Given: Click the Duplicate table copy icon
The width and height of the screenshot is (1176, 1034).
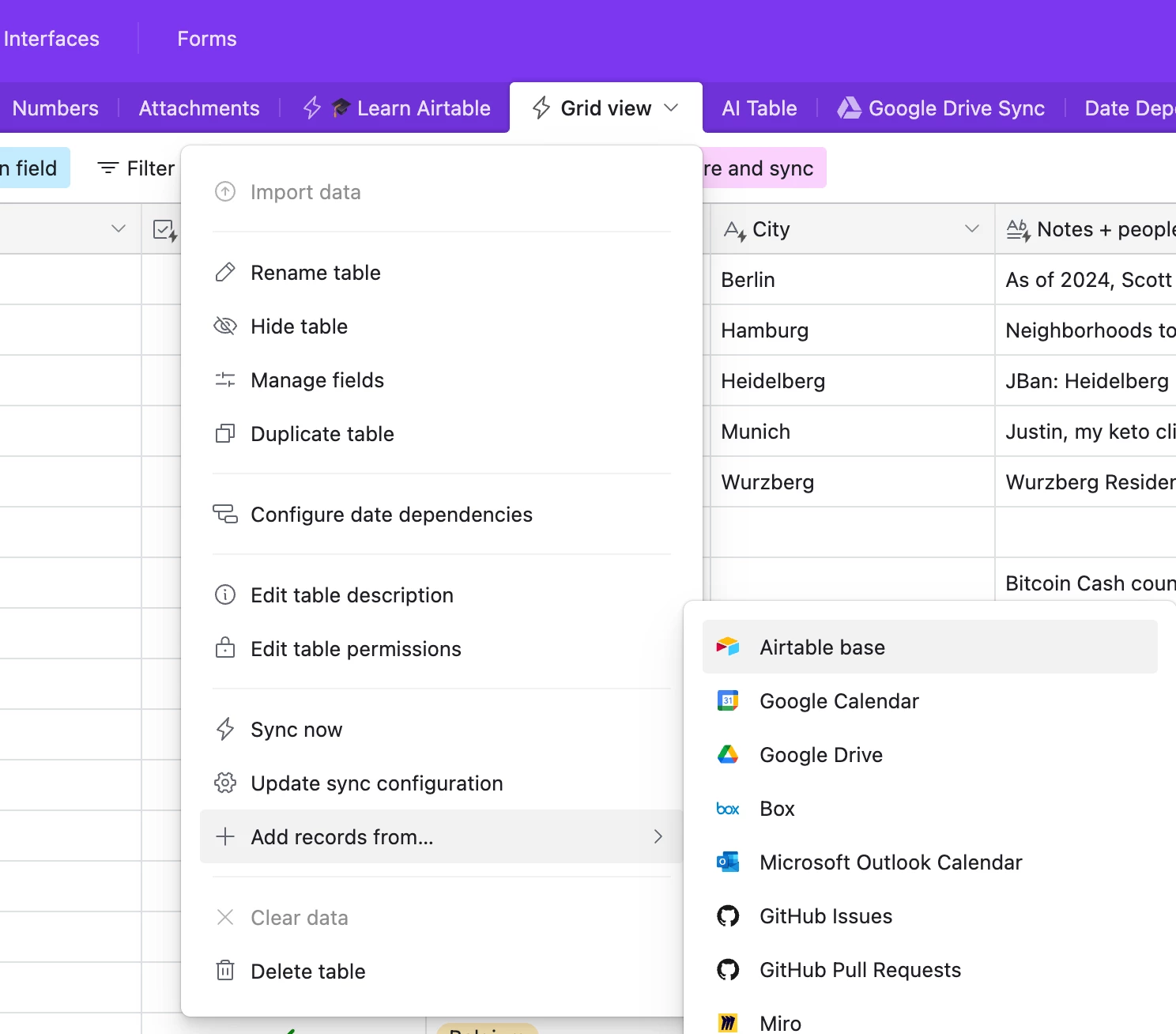Looking at the screenshot, I should (x=225, y=433).
